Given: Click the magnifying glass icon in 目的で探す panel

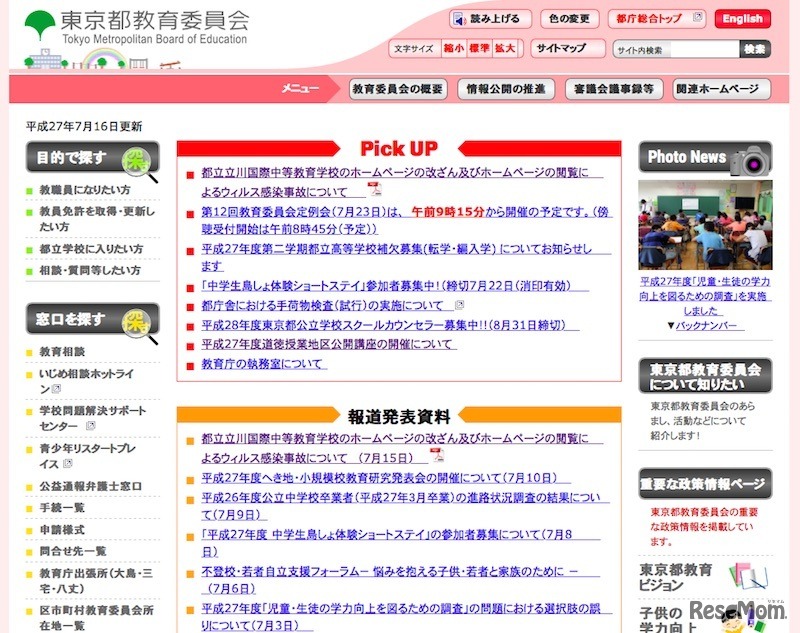Looking at the screenshot, I should (138, 164).
